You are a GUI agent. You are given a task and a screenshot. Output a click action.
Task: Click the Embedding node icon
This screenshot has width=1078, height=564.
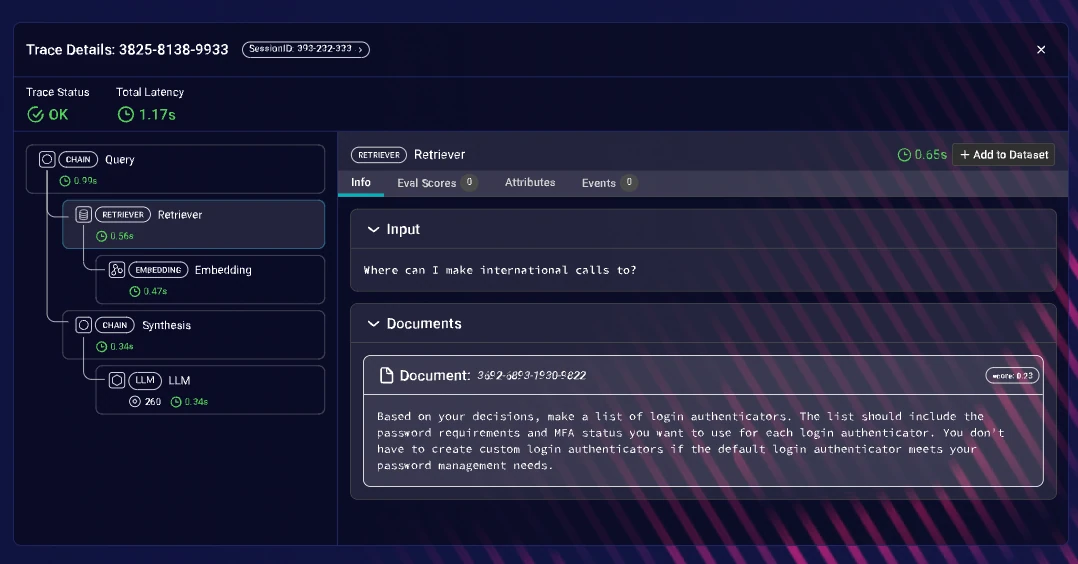click(x=117, y=270)
